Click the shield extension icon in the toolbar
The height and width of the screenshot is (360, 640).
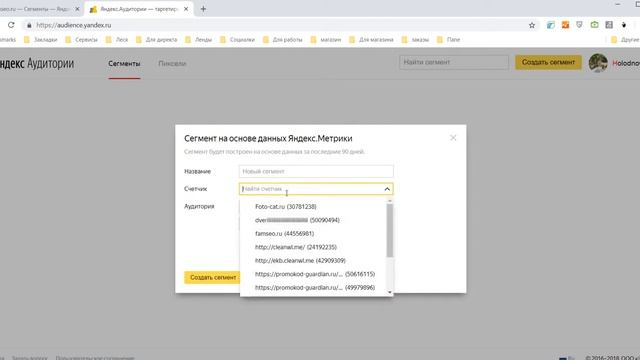(579, 25)
